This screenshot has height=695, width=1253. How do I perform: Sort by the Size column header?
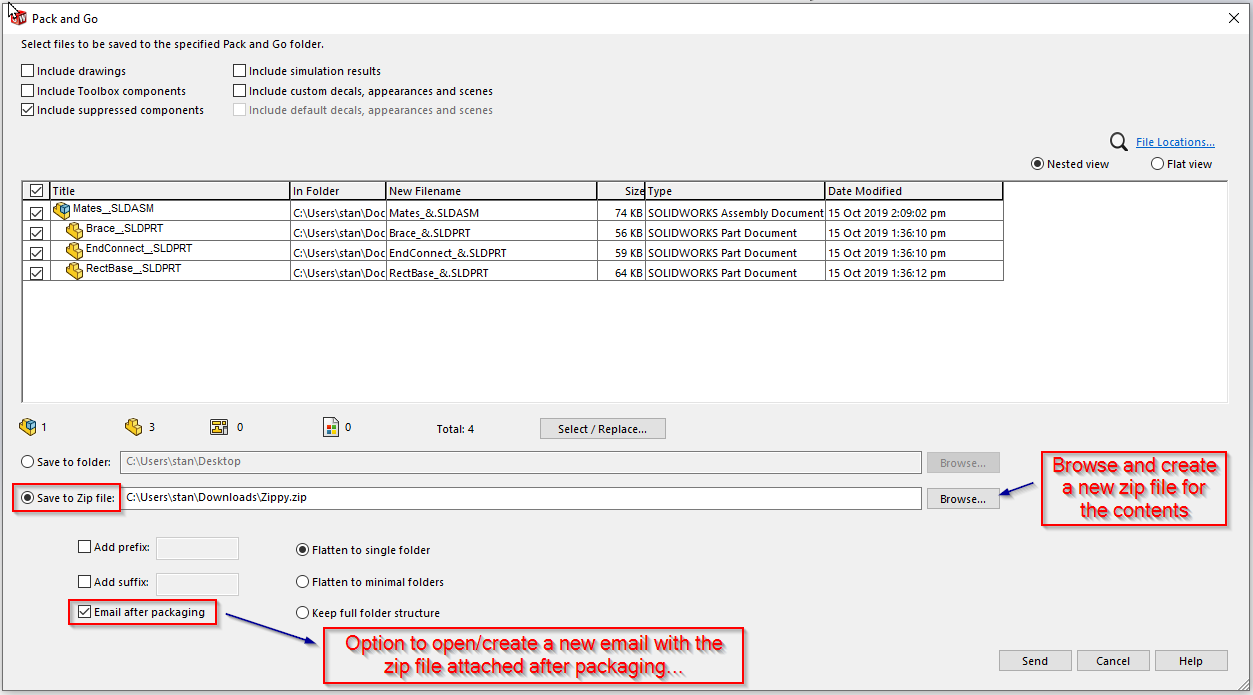pos(621,191)
